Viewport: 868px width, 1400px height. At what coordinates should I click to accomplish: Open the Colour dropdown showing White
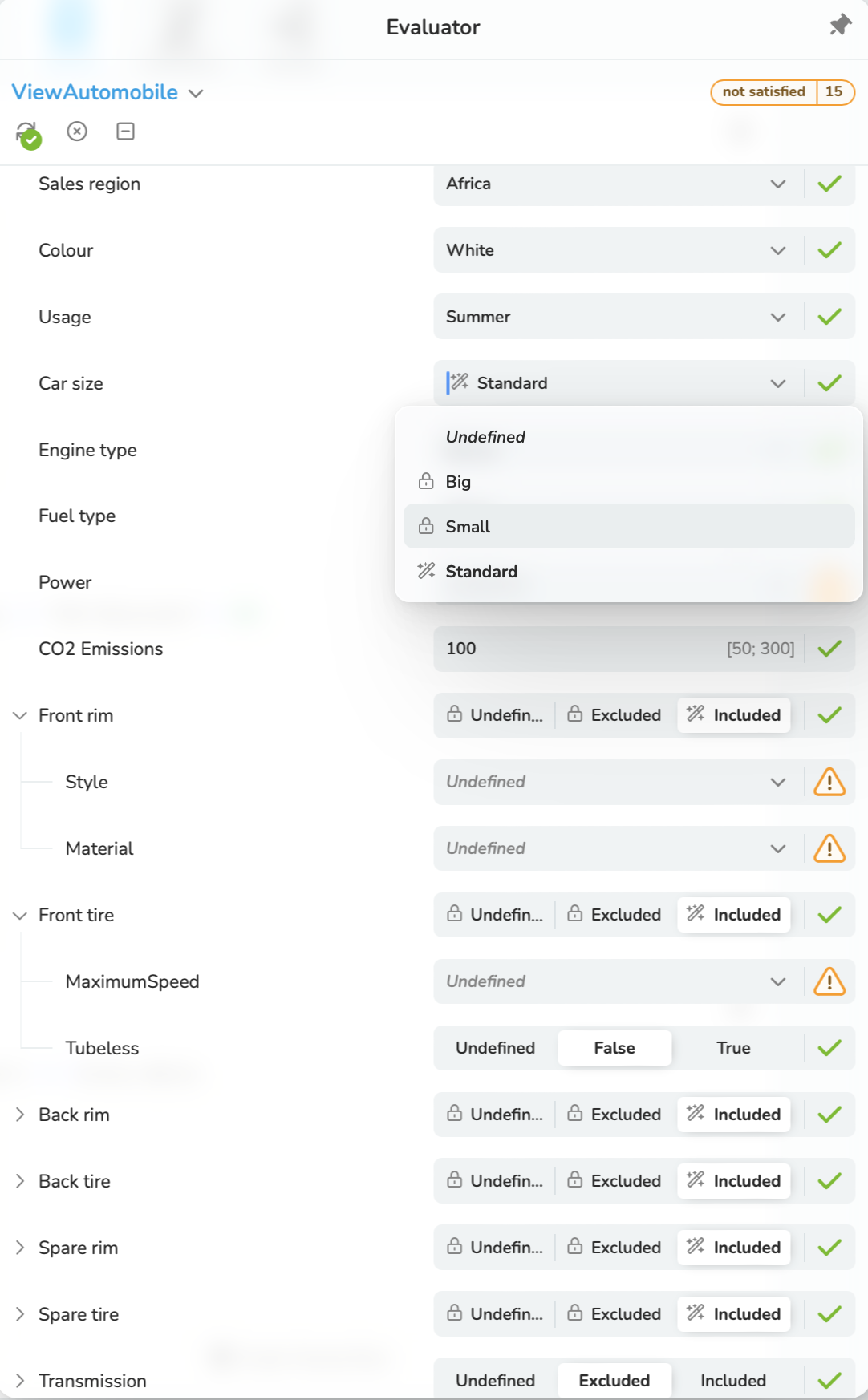point(619,250)
